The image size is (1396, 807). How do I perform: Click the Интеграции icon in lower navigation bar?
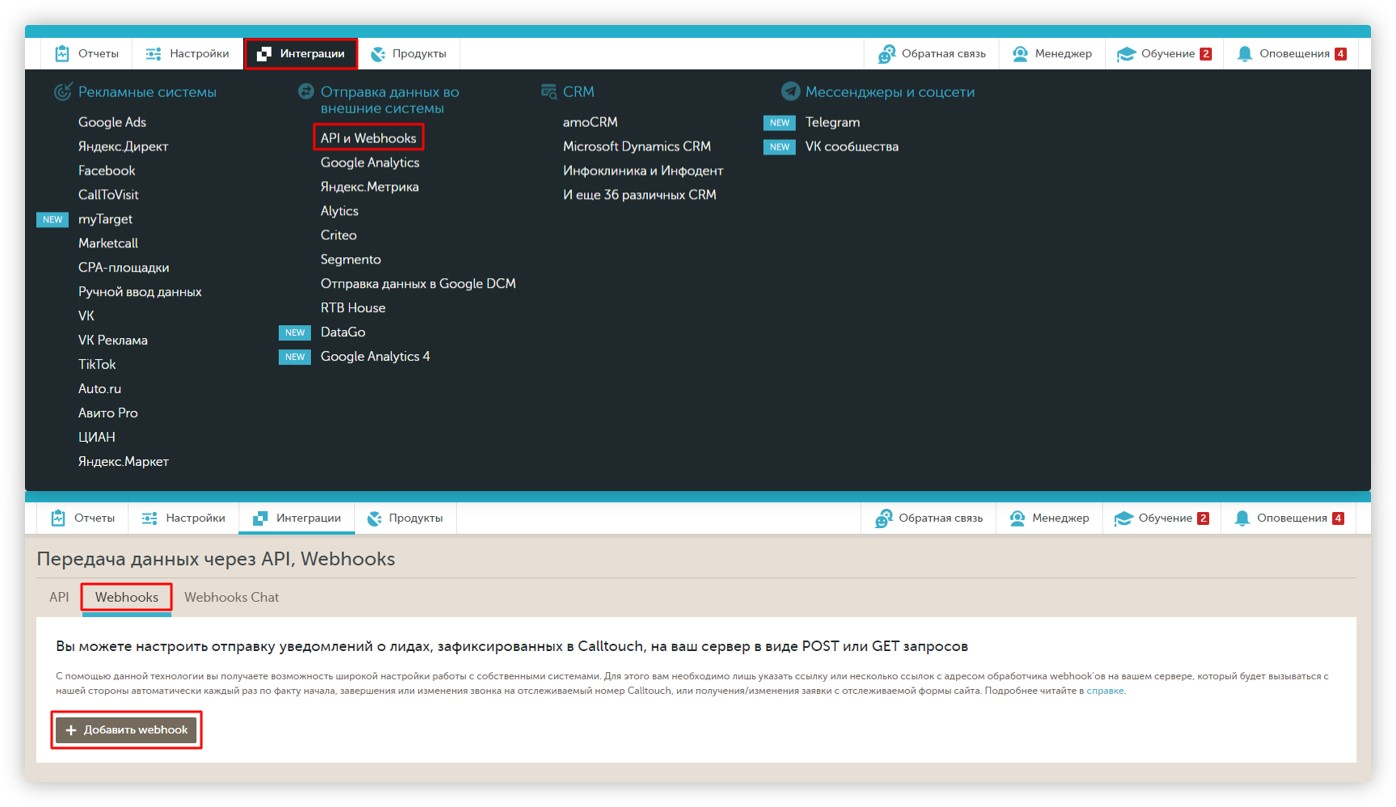[261, 518]
